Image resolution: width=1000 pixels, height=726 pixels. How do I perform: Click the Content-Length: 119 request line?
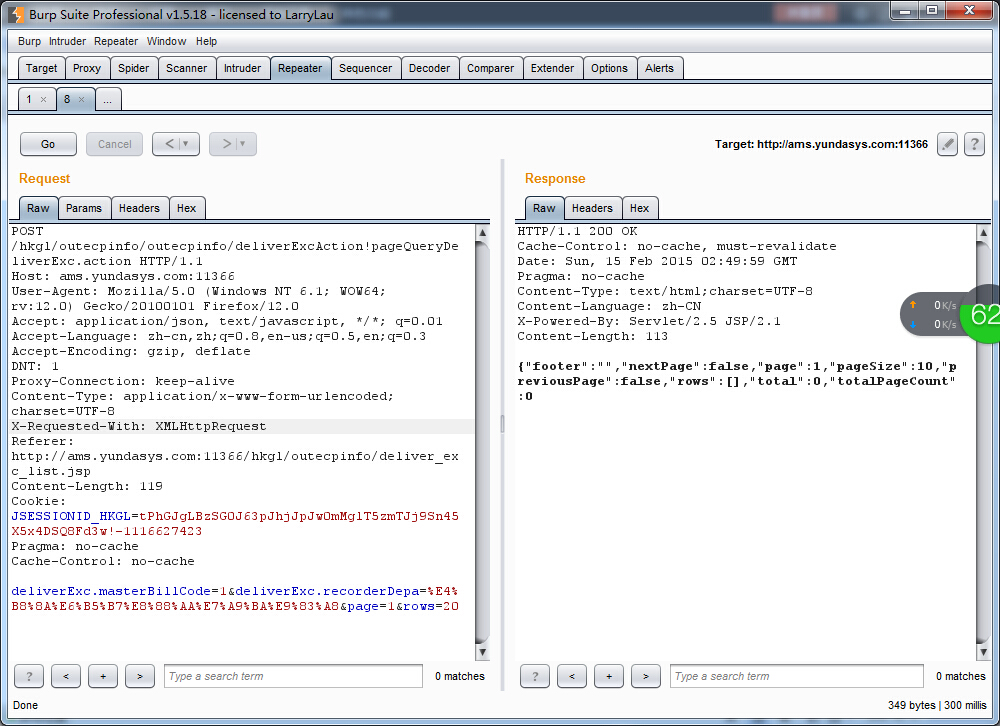click(x=87, y=486)
